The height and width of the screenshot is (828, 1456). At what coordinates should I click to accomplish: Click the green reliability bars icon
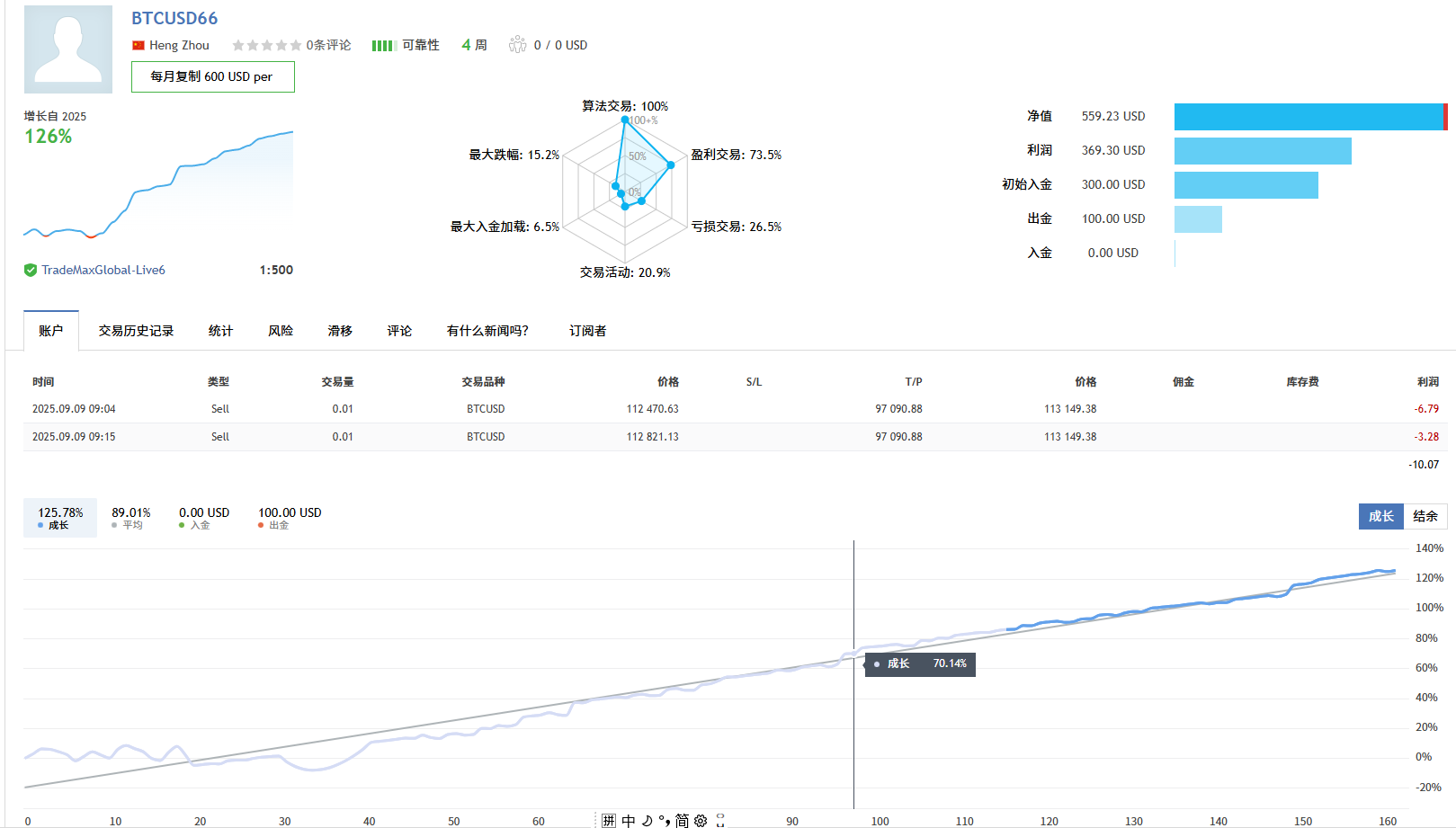click(384, 46)
